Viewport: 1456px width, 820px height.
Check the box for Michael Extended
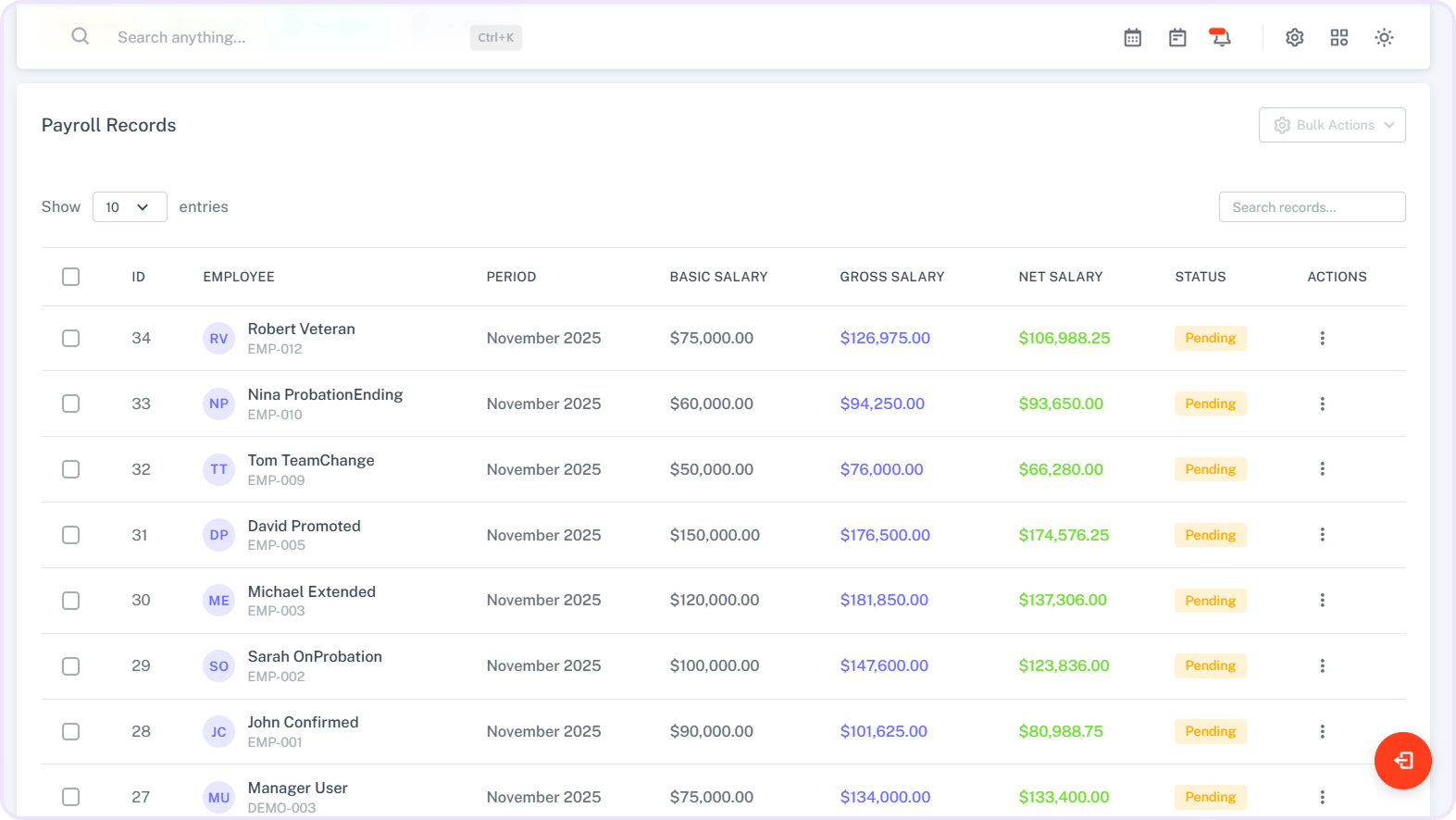click(x=70, y=601)
